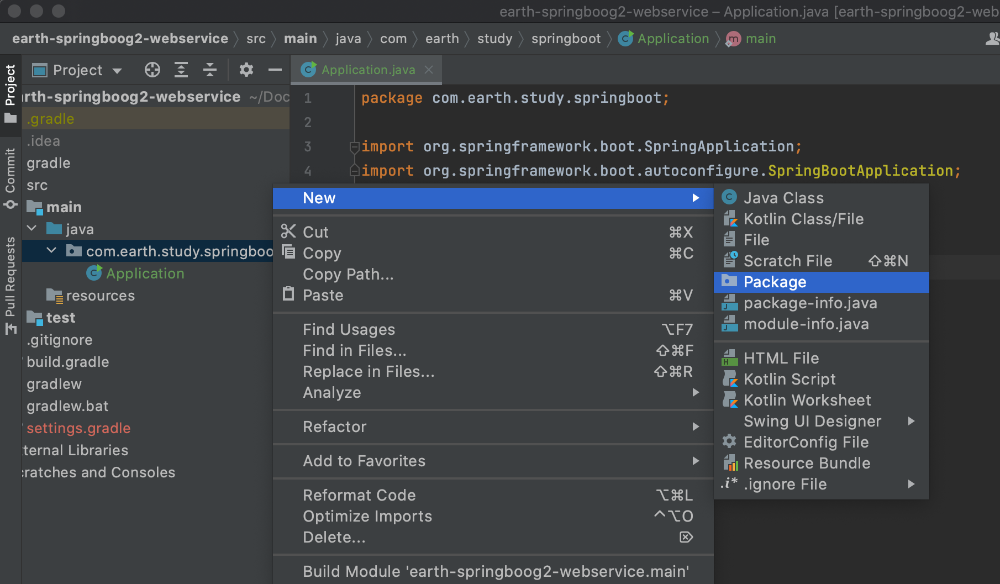1000x584 pixels.
Task: Choose Replace in Files... menu entry
Action: click(493, 372)
